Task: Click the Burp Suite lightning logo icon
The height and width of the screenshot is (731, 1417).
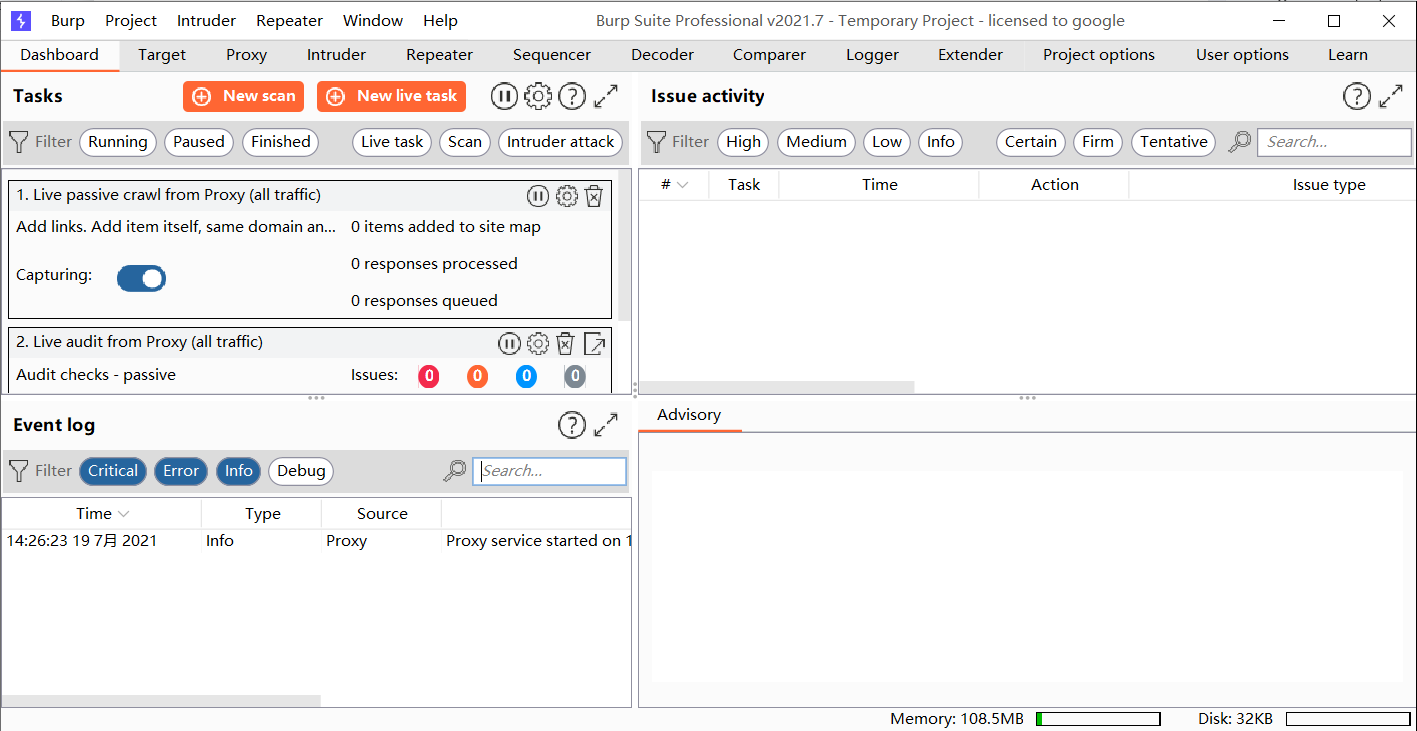Action: (21, 20)
